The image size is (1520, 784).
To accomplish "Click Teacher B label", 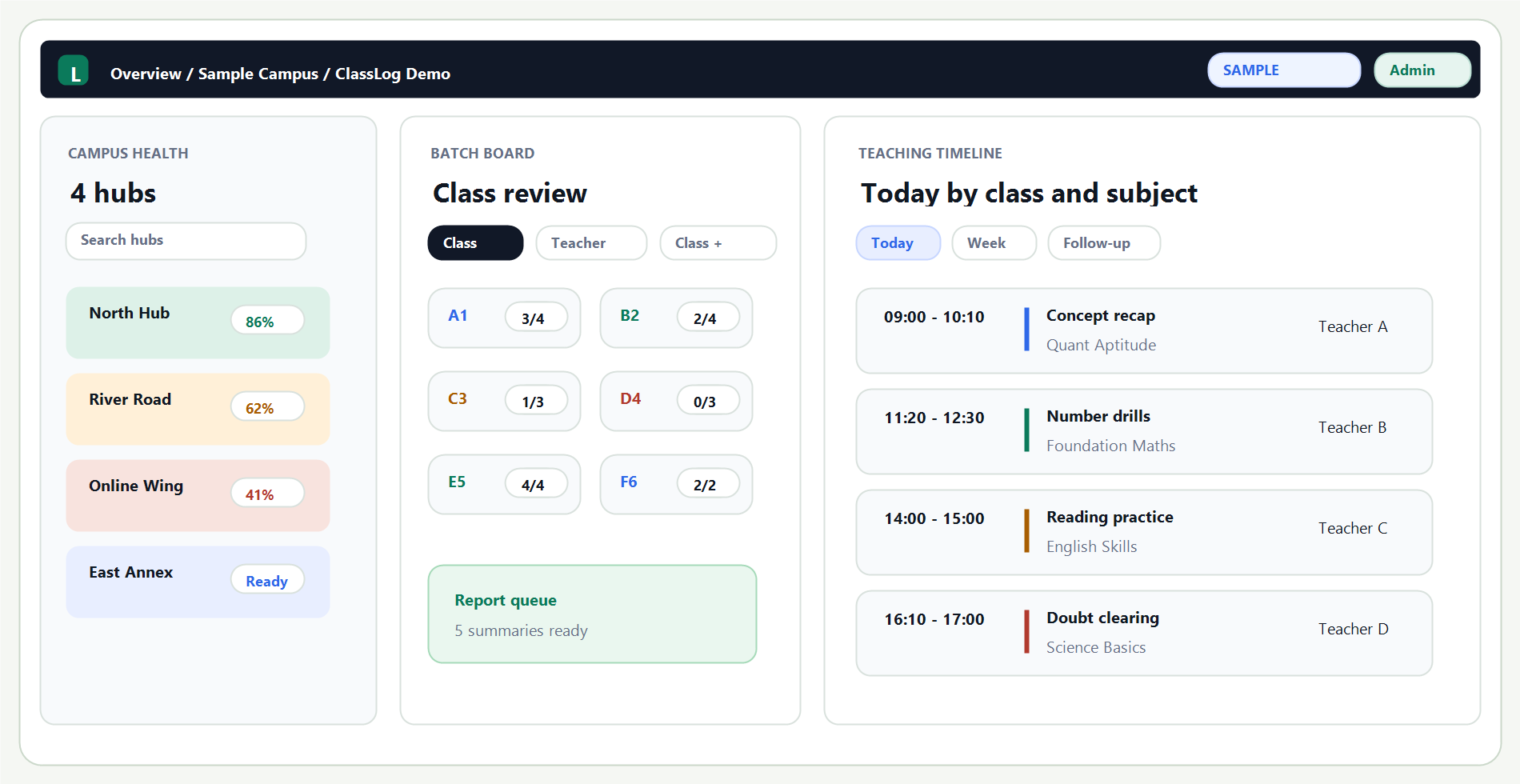I will point(1353,427).
